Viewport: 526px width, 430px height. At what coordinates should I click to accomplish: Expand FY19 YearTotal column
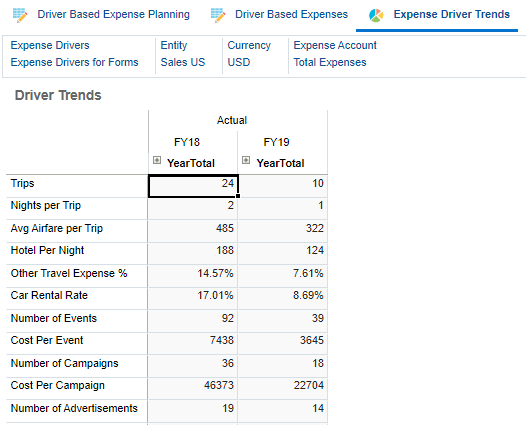point(246,160)
